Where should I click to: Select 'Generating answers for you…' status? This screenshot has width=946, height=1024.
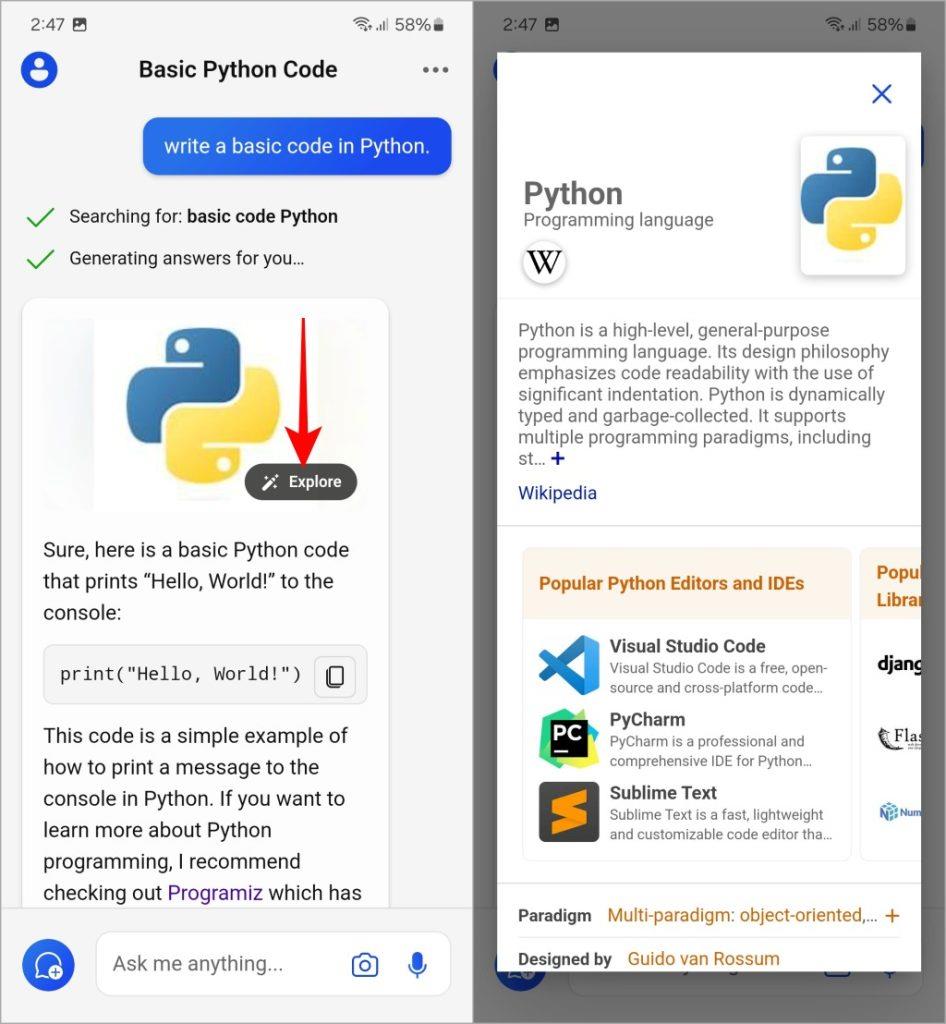pos(187,259)
